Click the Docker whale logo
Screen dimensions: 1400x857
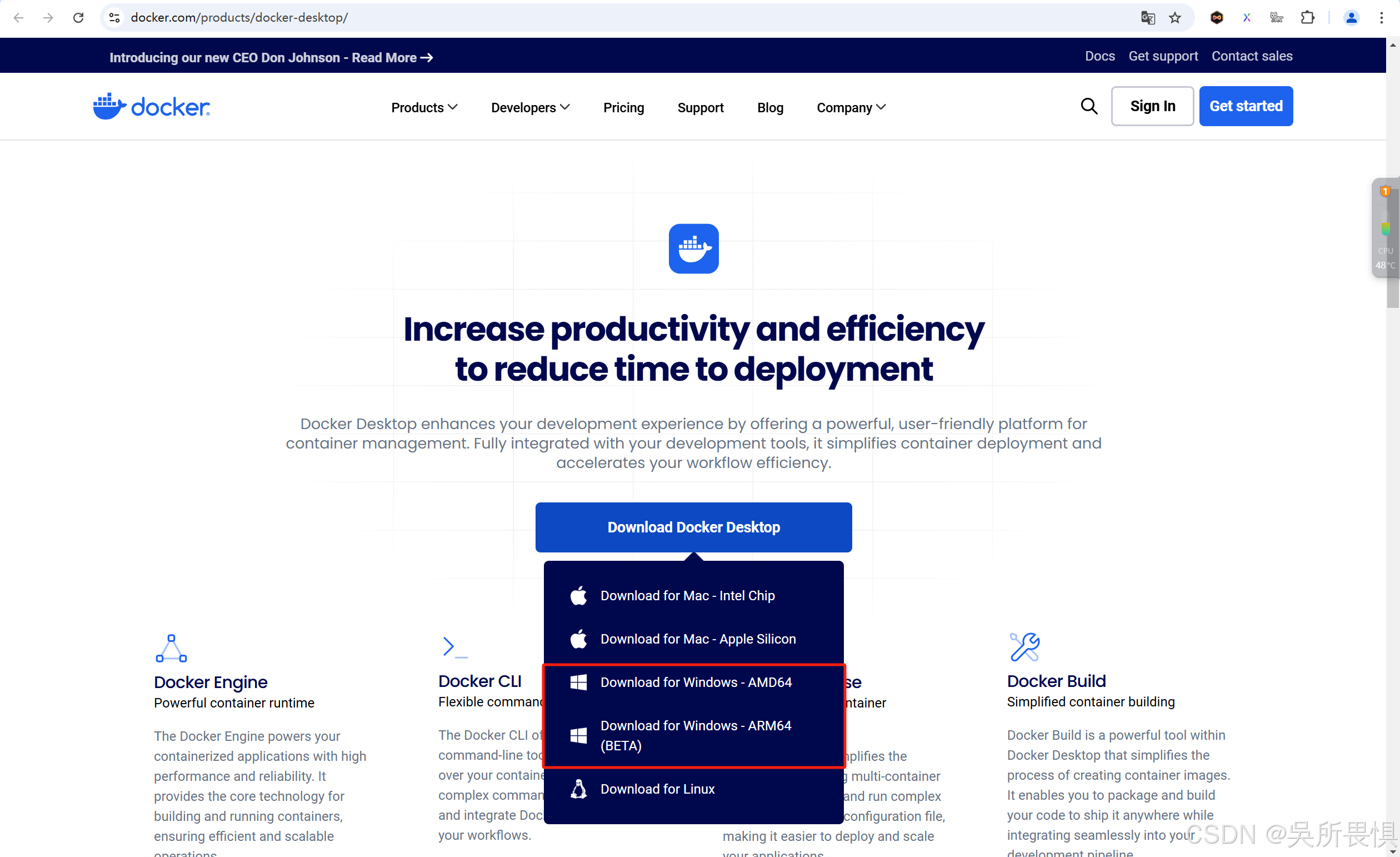(151, 106)
